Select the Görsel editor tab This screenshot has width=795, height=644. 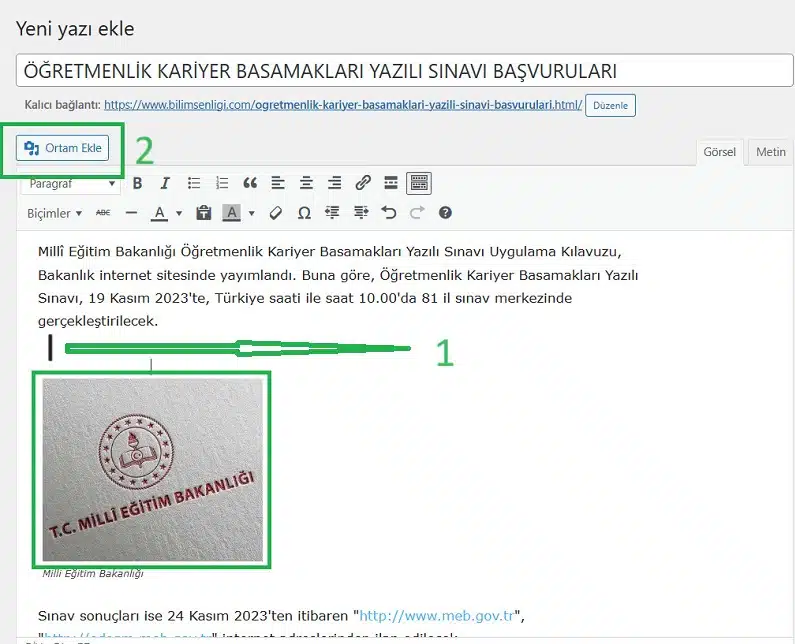tap(719, 152)
